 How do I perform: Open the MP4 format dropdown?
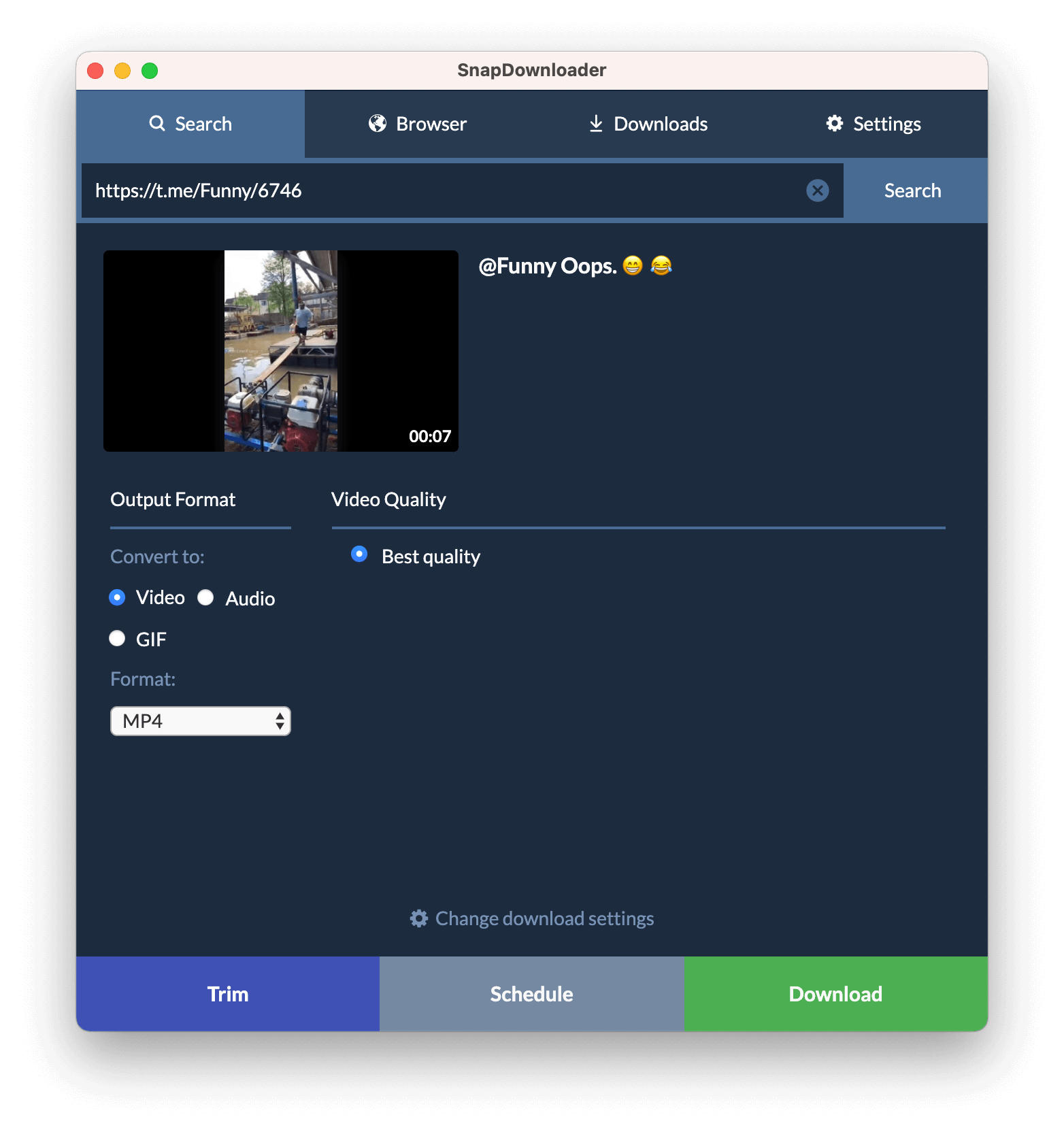(201, 721)
